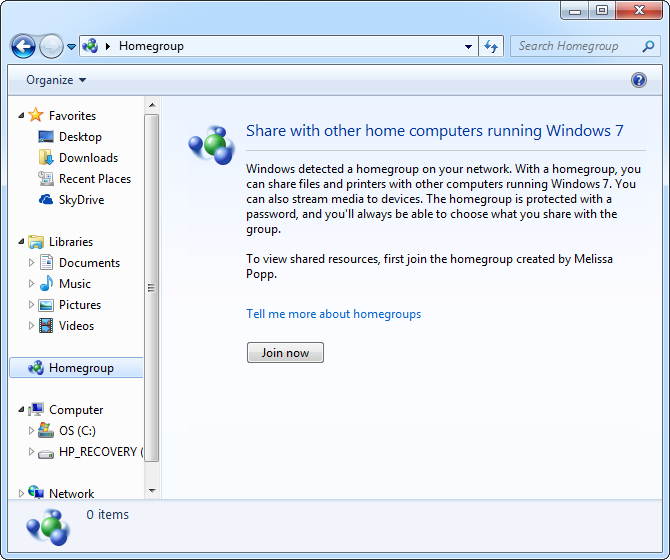This screenshot has width=670, height=560.
Task: Select Network in navigation pane
Action: click(x=71, y=493)
